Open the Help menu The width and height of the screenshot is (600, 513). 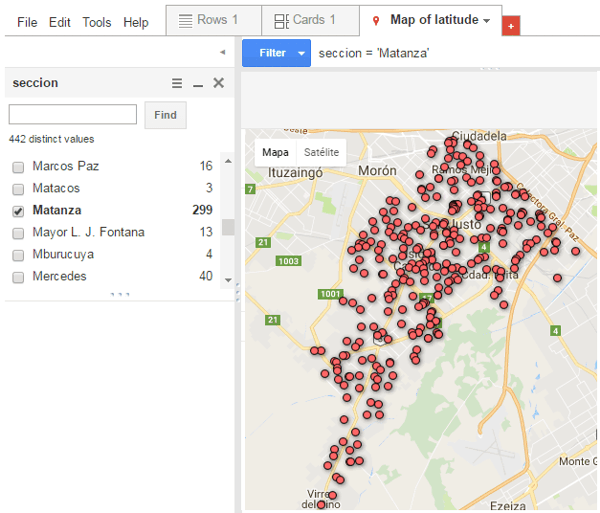[x=136, y=22]
